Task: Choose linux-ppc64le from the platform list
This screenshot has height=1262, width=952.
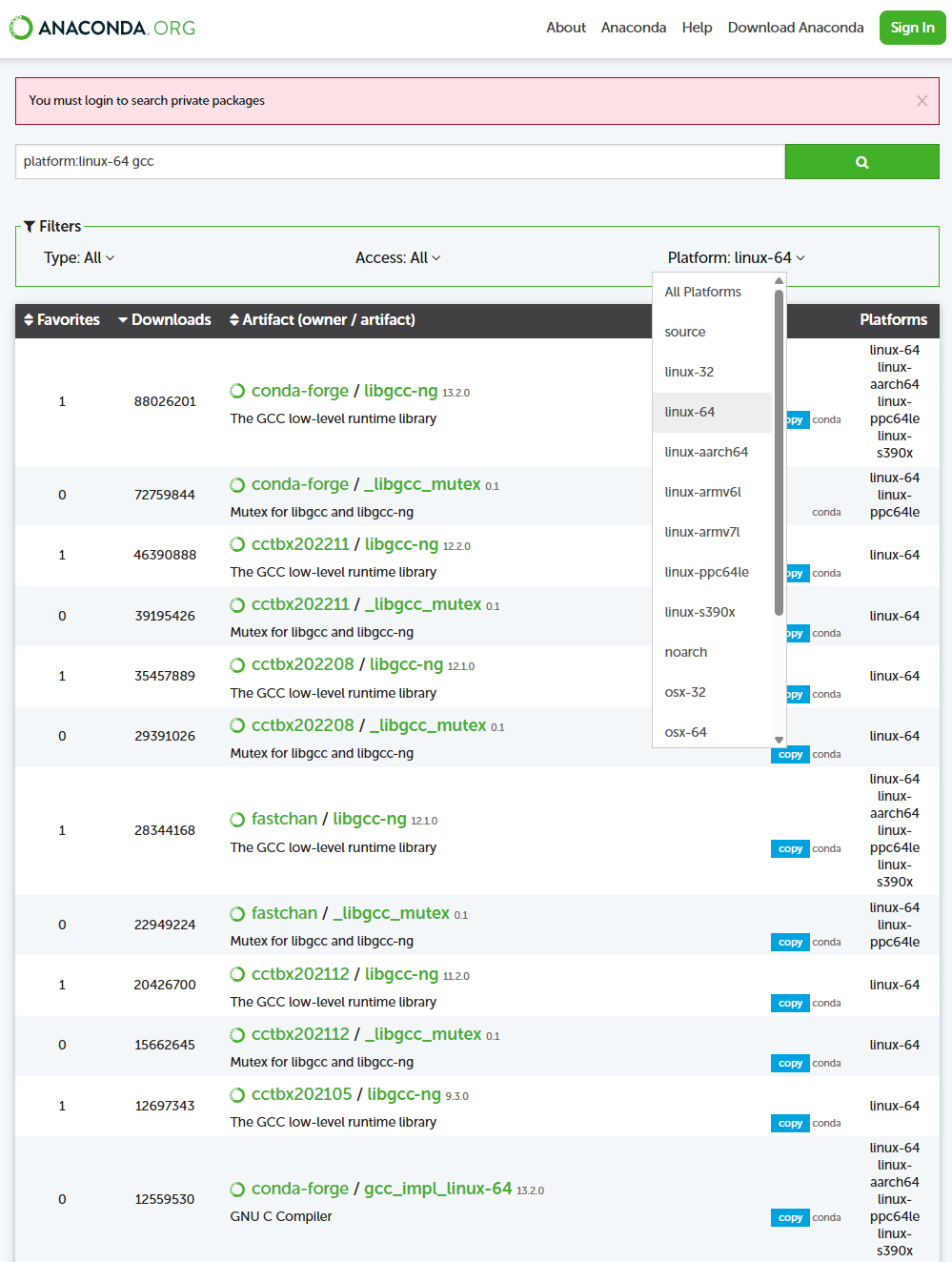Action: [x=712, y=572]
